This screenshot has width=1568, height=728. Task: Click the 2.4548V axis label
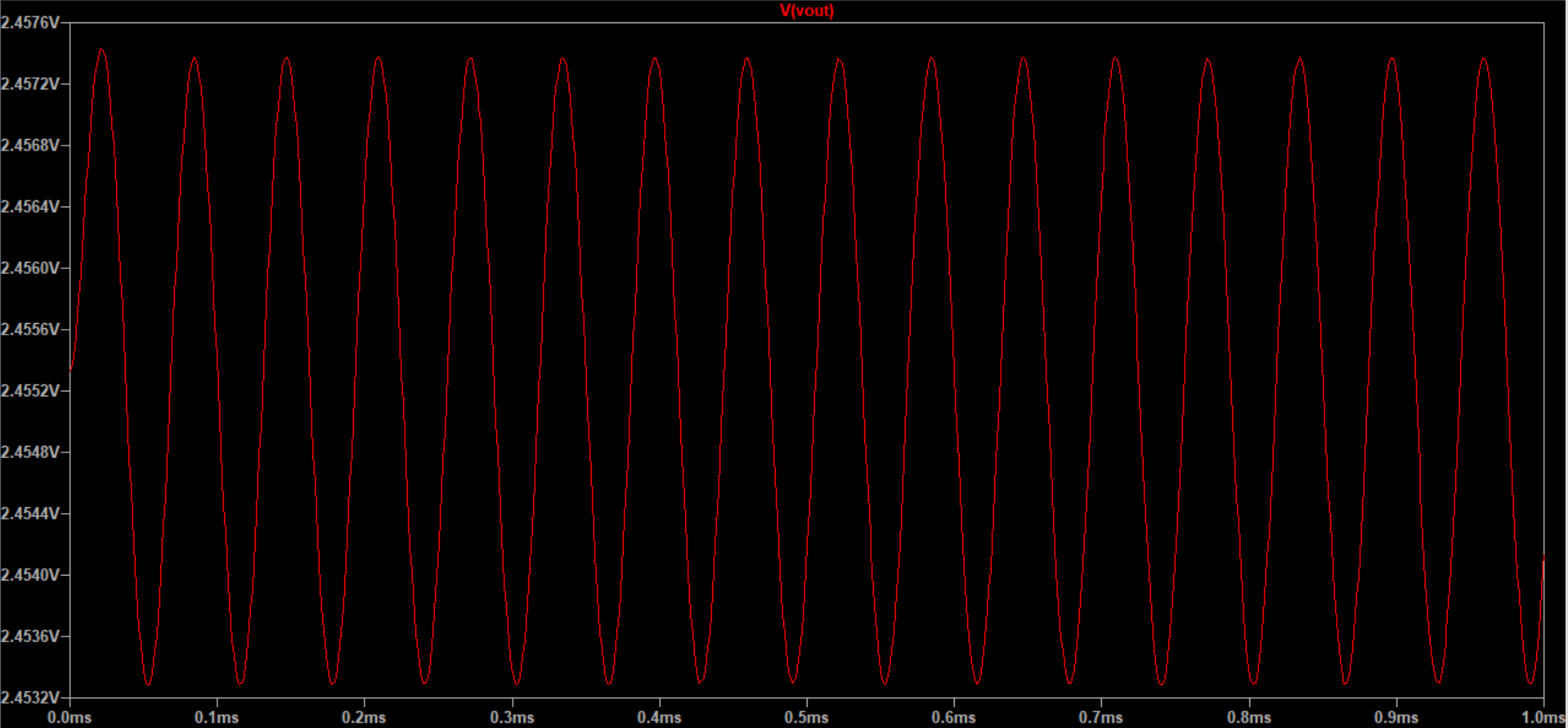click(30, 452)
